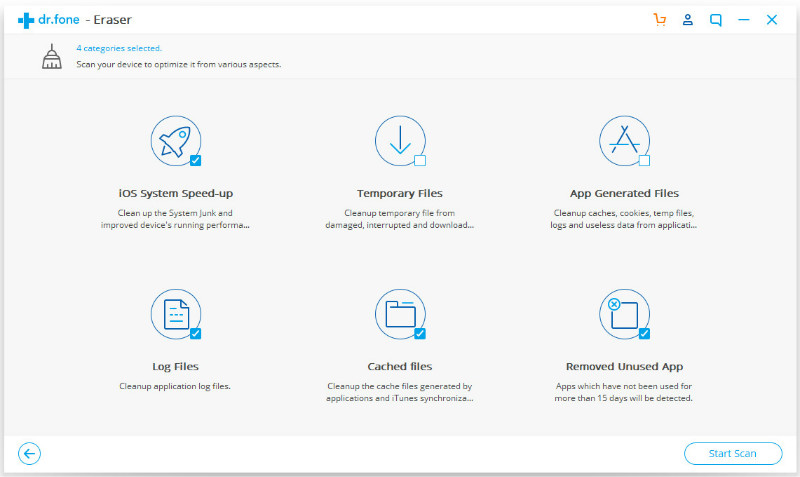Click the iOS System Speed-up rocket icon
The image size is (800, 477).
click(176, 141)
